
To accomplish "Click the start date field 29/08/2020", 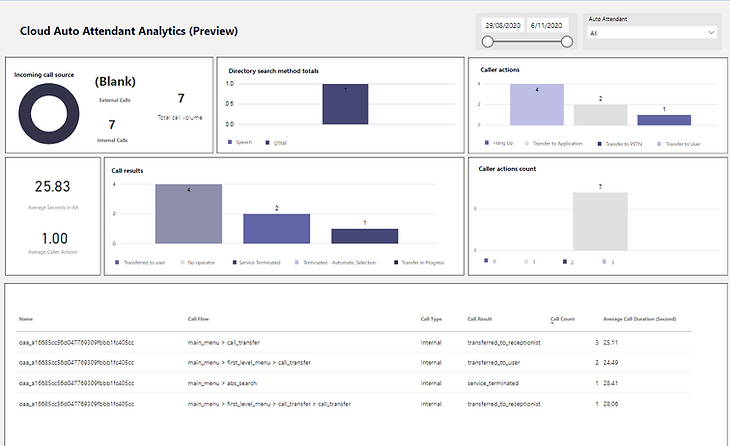I will [503, 24].
